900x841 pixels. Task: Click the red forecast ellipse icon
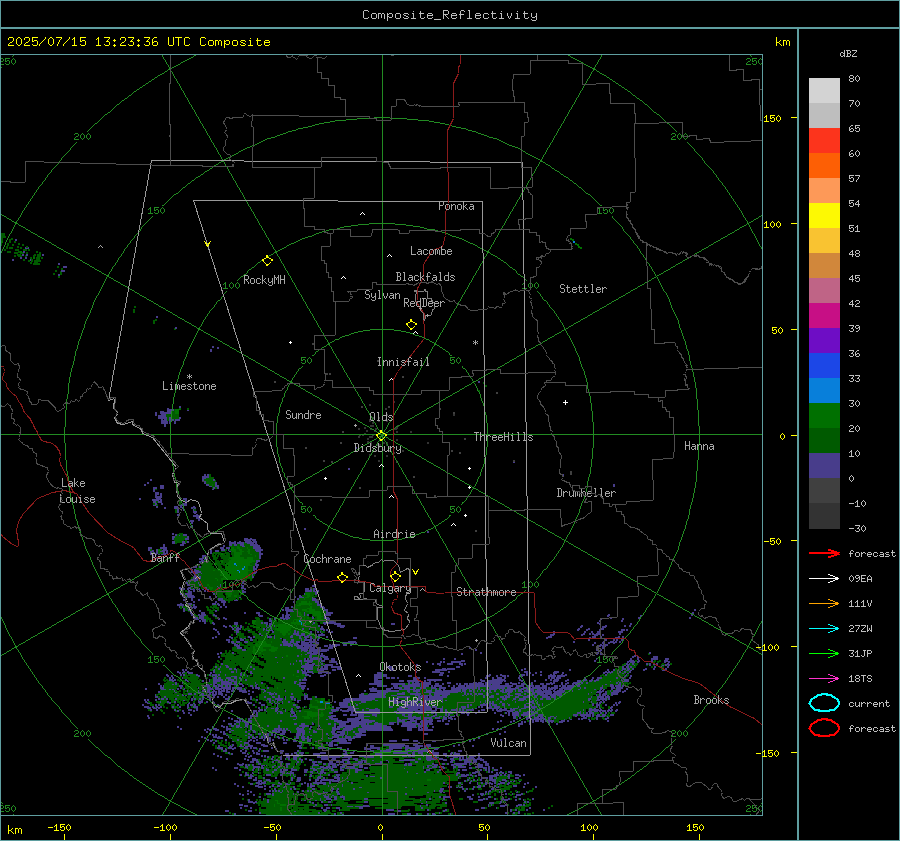(824, 728)
